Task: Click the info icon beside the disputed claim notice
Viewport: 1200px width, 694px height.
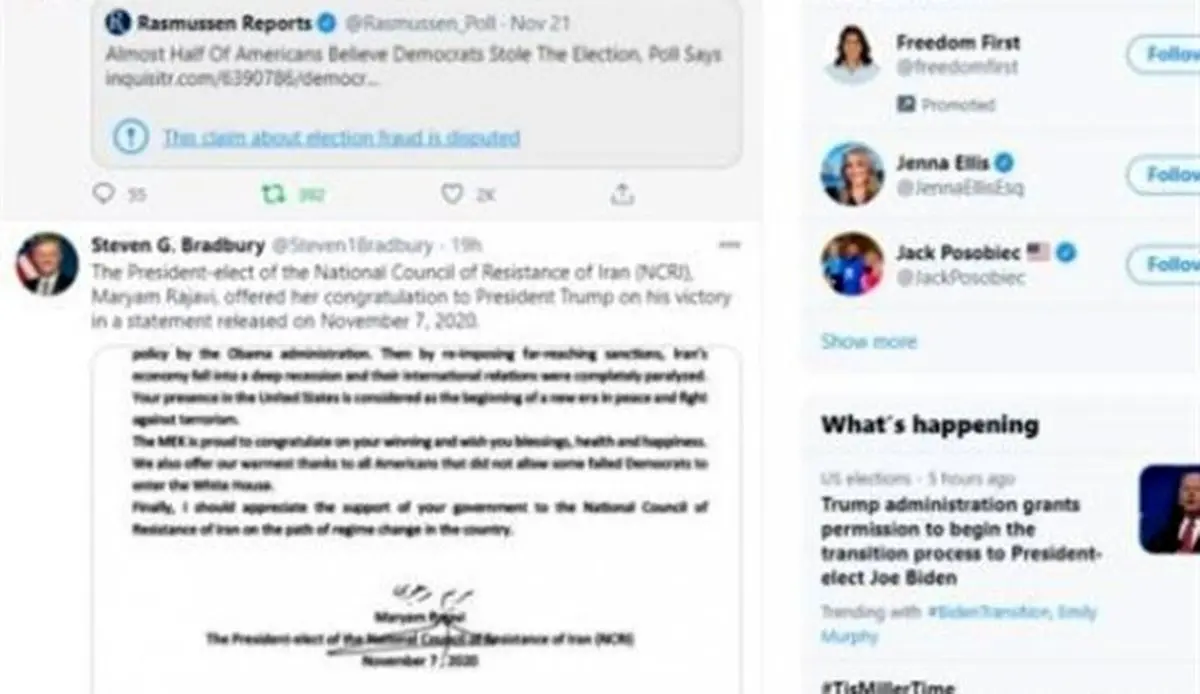Action: point(130,137)
